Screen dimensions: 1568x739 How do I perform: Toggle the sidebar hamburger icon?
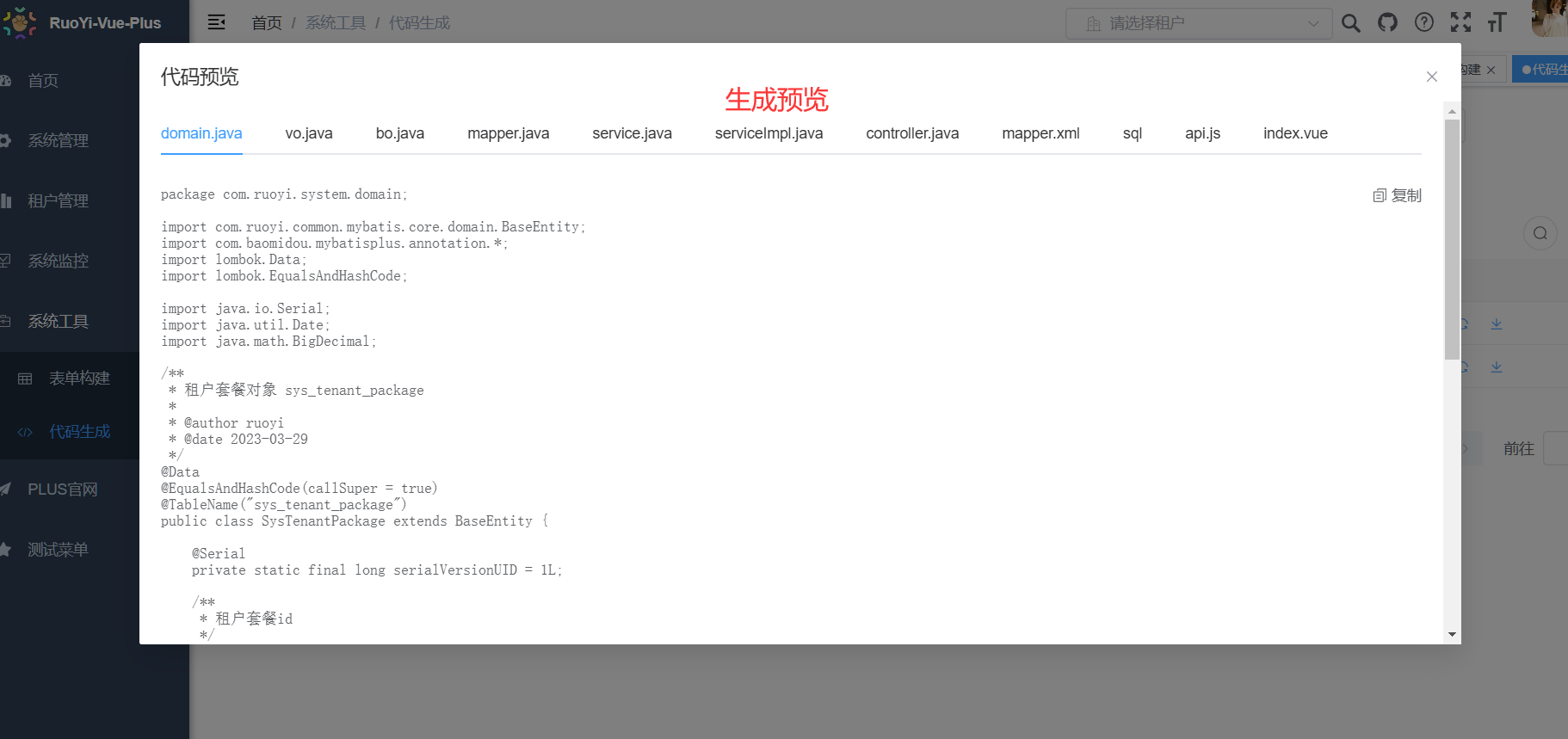pos(217,22)
